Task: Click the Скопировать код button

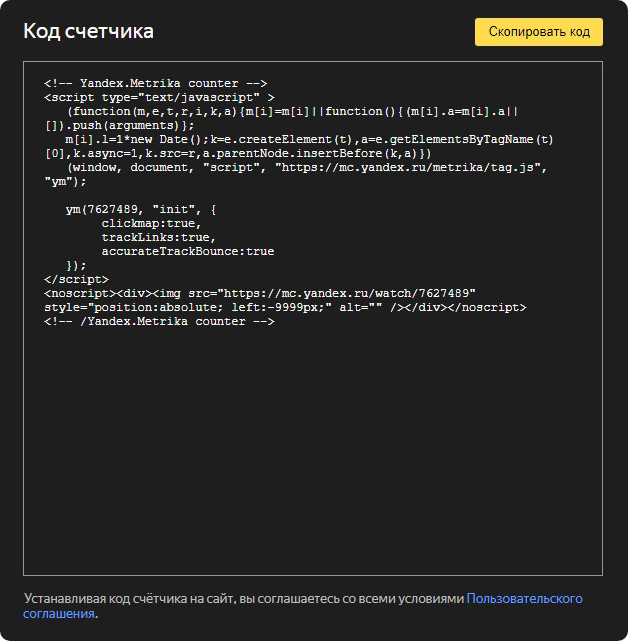Action: [538, 32]
